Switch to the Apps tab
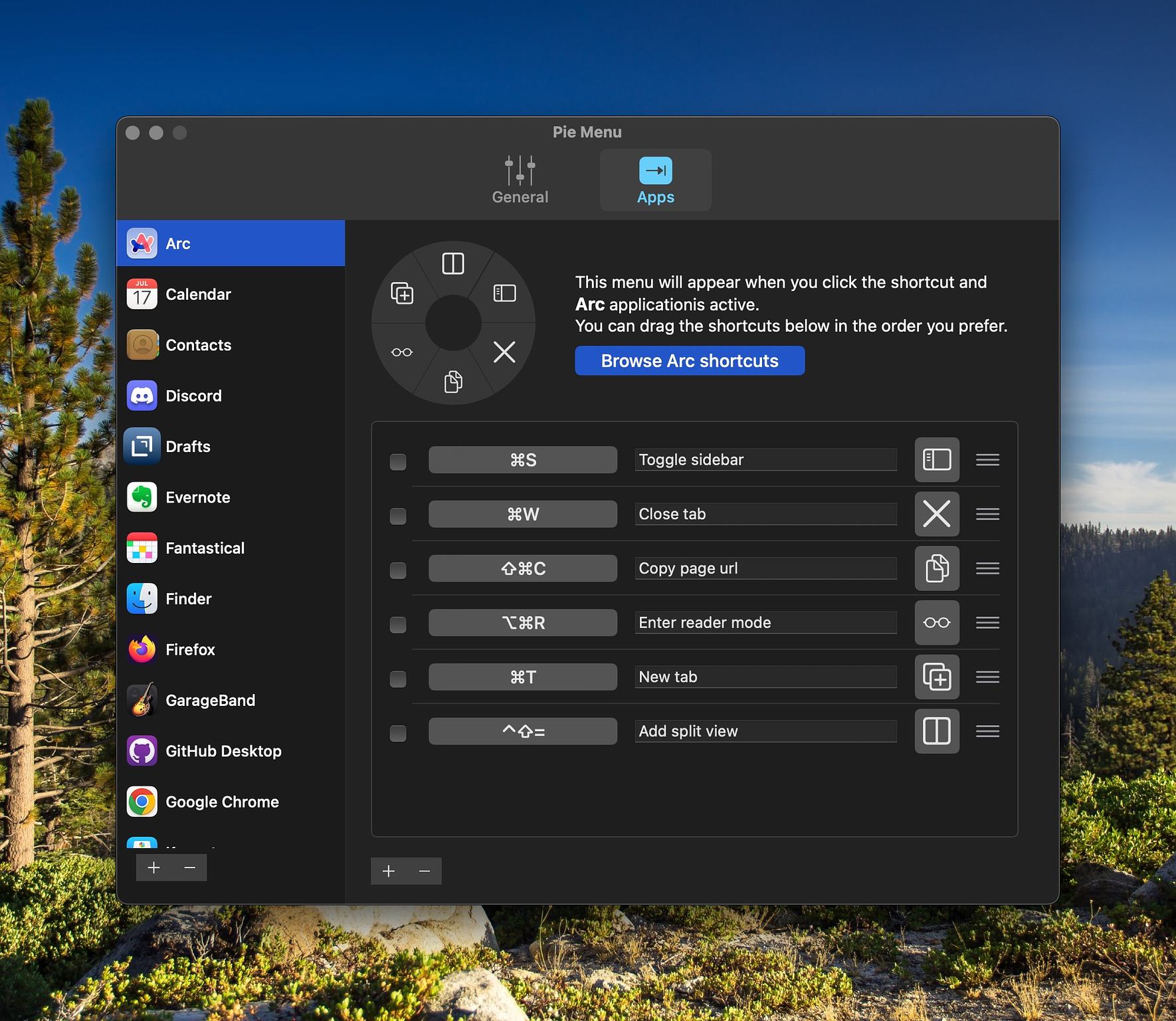This screenshot has width=1176, height=1021. coord(655,180)
